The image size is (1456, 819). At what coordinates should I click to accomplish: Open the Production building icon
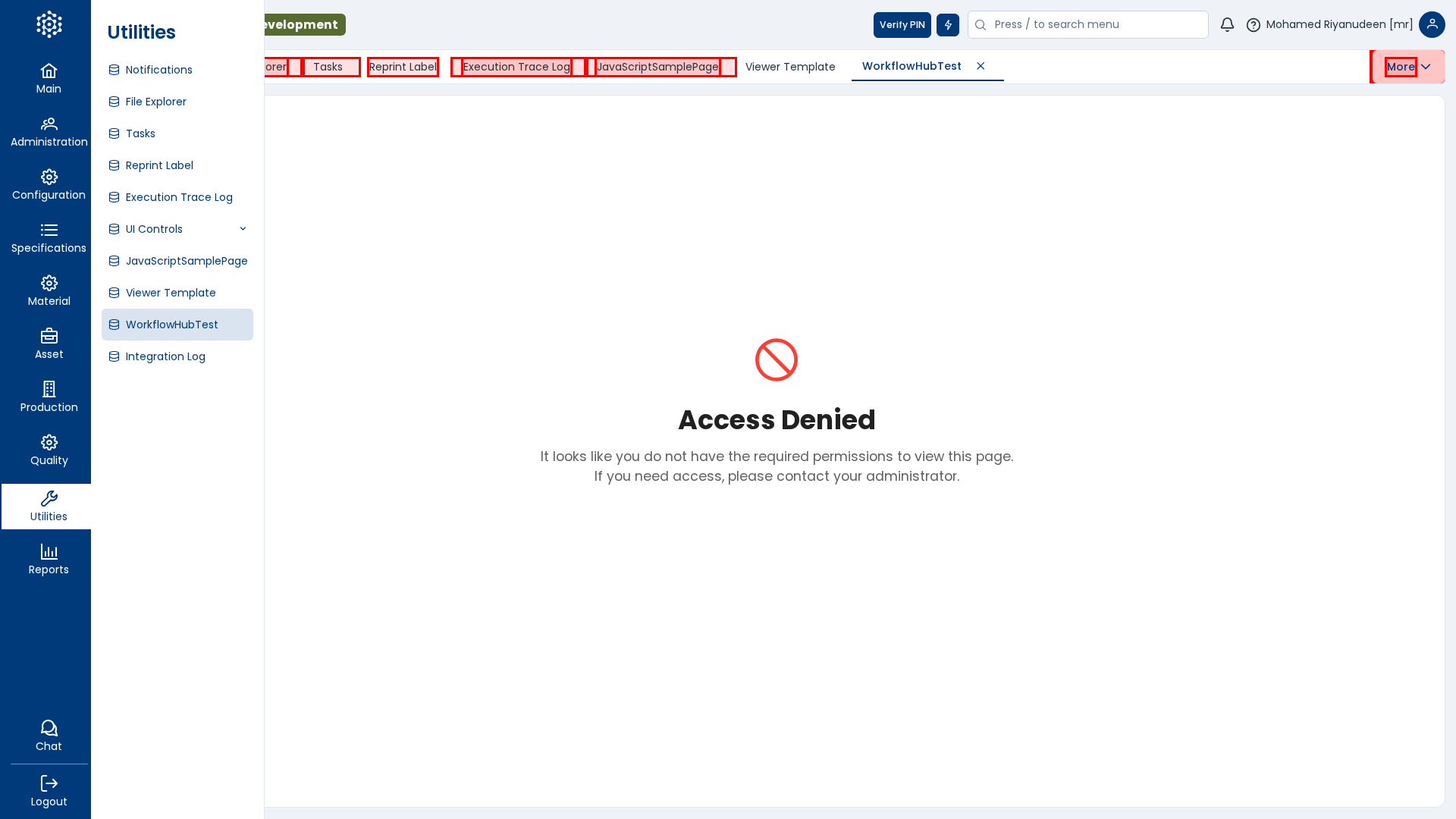49,390
